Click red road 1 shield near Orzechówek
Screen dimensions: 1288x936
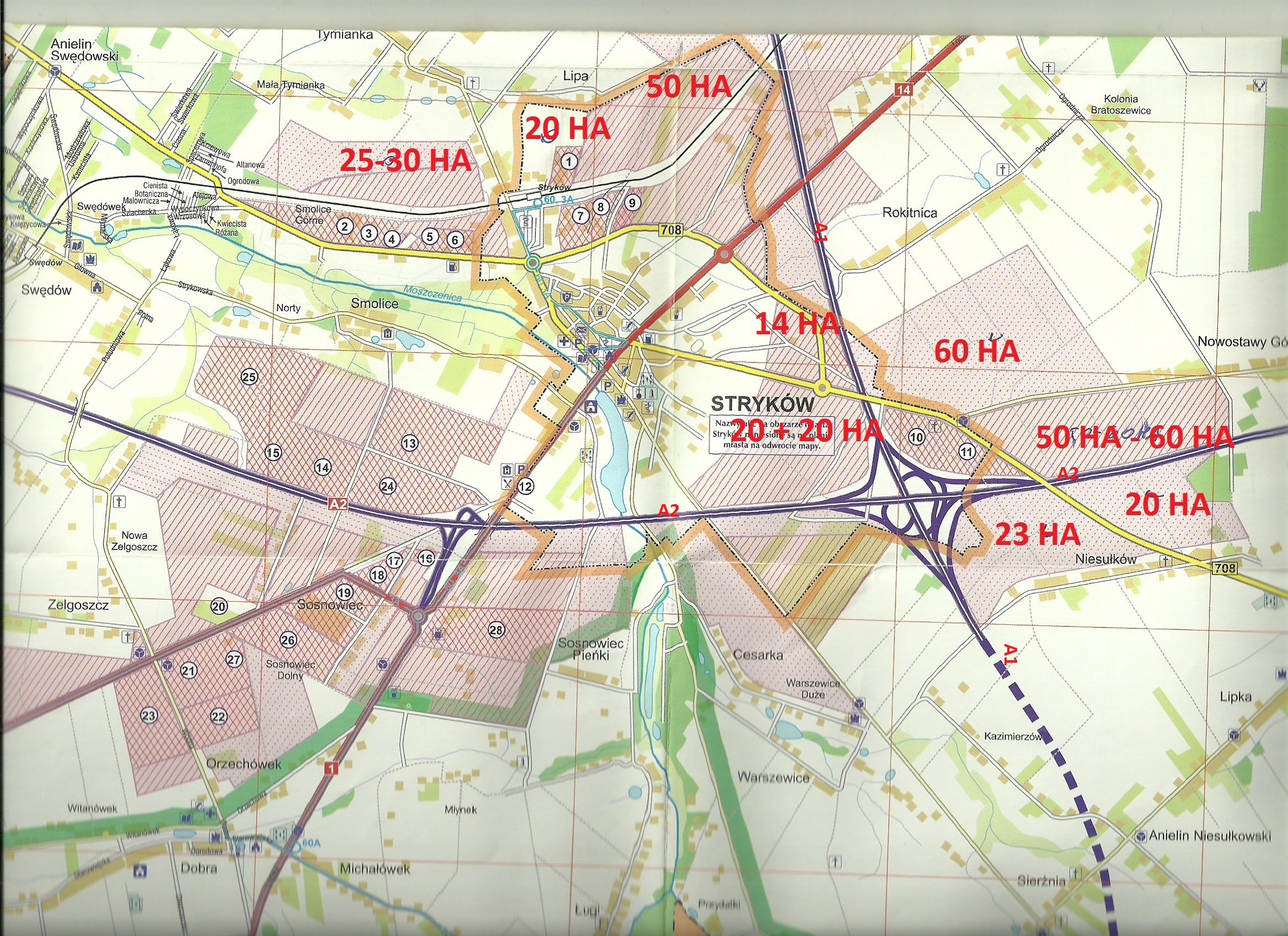[x=332, y=768]
